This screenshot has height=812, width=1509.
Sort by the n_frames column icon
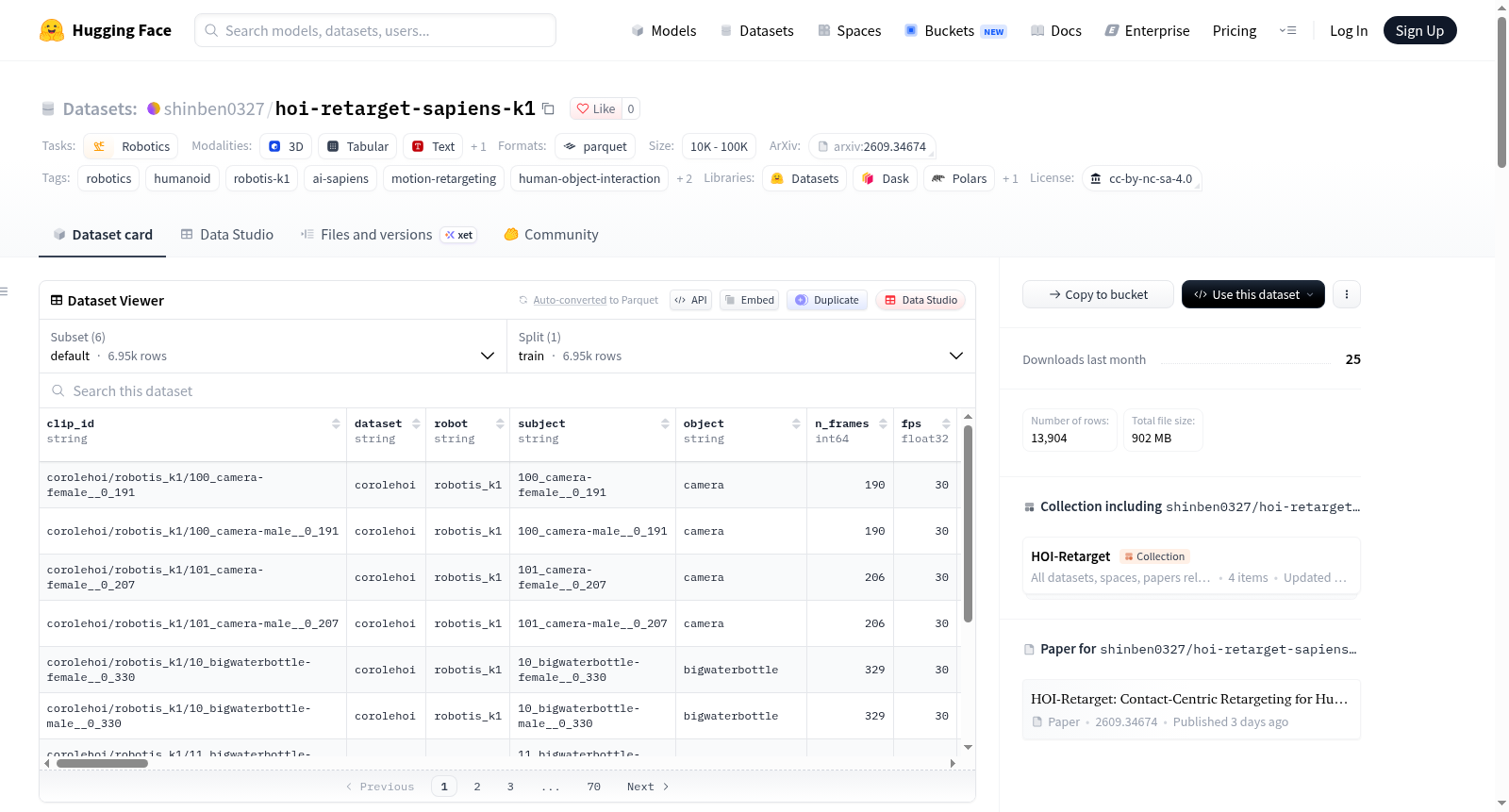[883, 423]
